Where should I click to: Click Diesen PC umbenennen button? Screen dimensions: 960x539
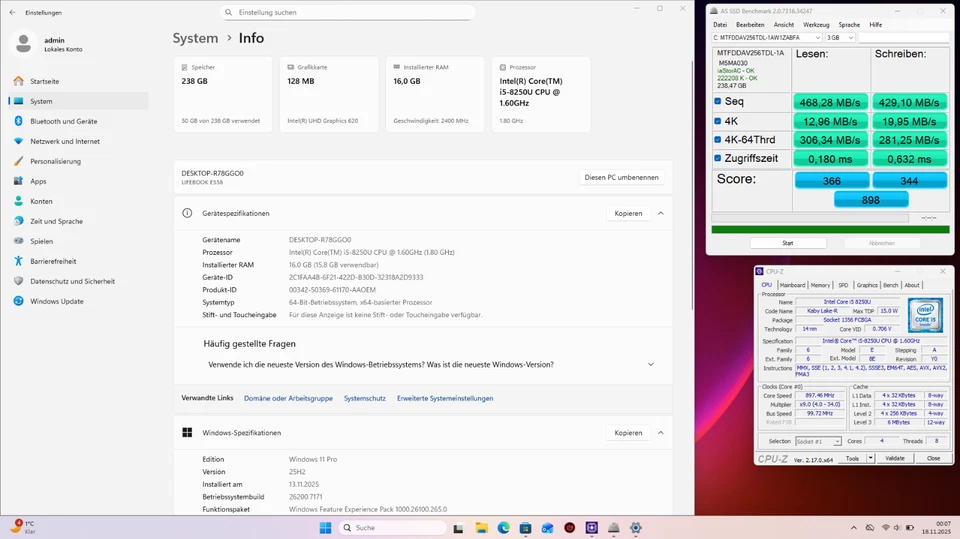click(x=621, y=178)
